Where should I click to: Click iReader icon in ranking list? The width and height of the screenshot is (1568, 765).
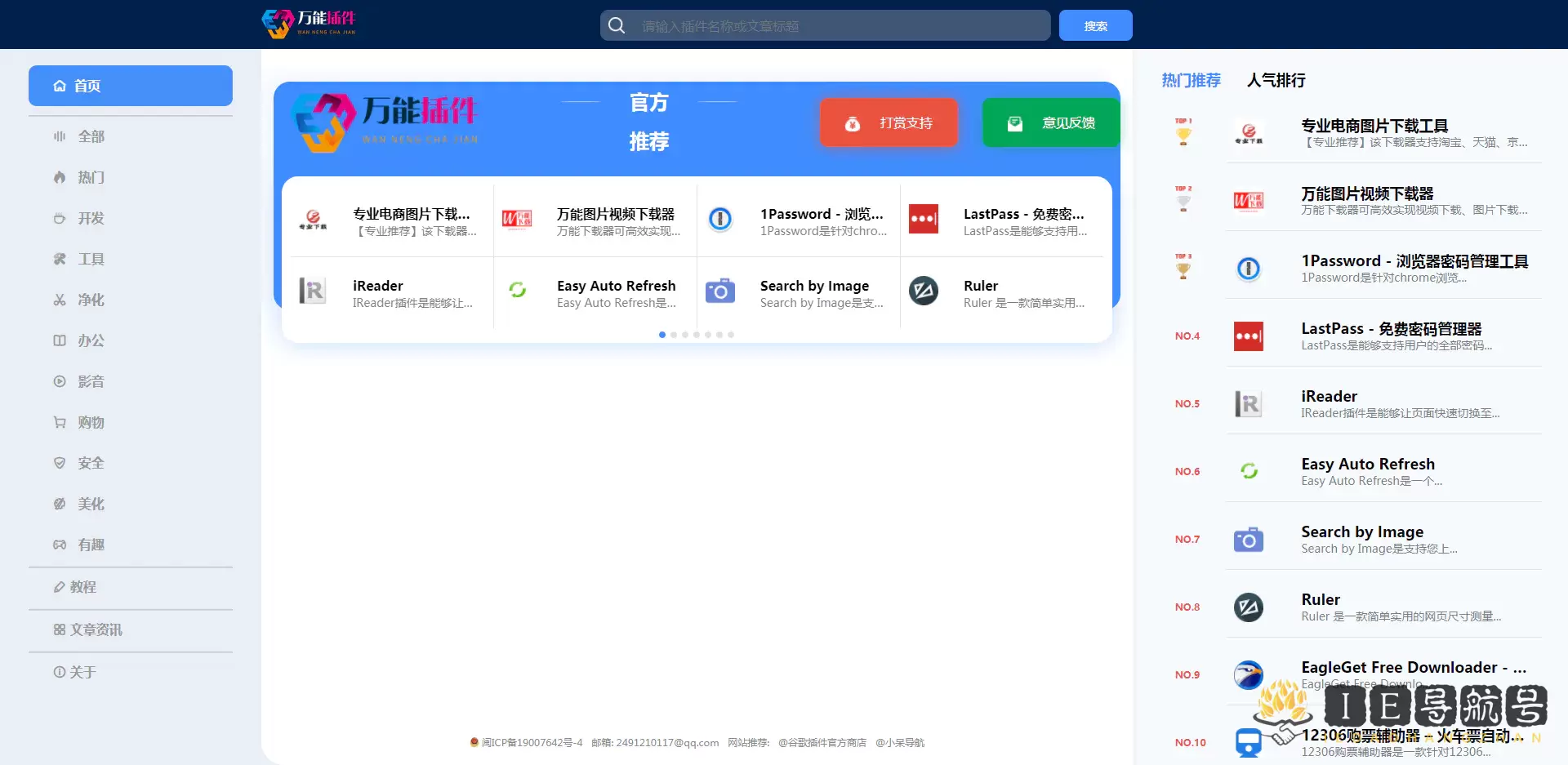tap(1249, 404)
